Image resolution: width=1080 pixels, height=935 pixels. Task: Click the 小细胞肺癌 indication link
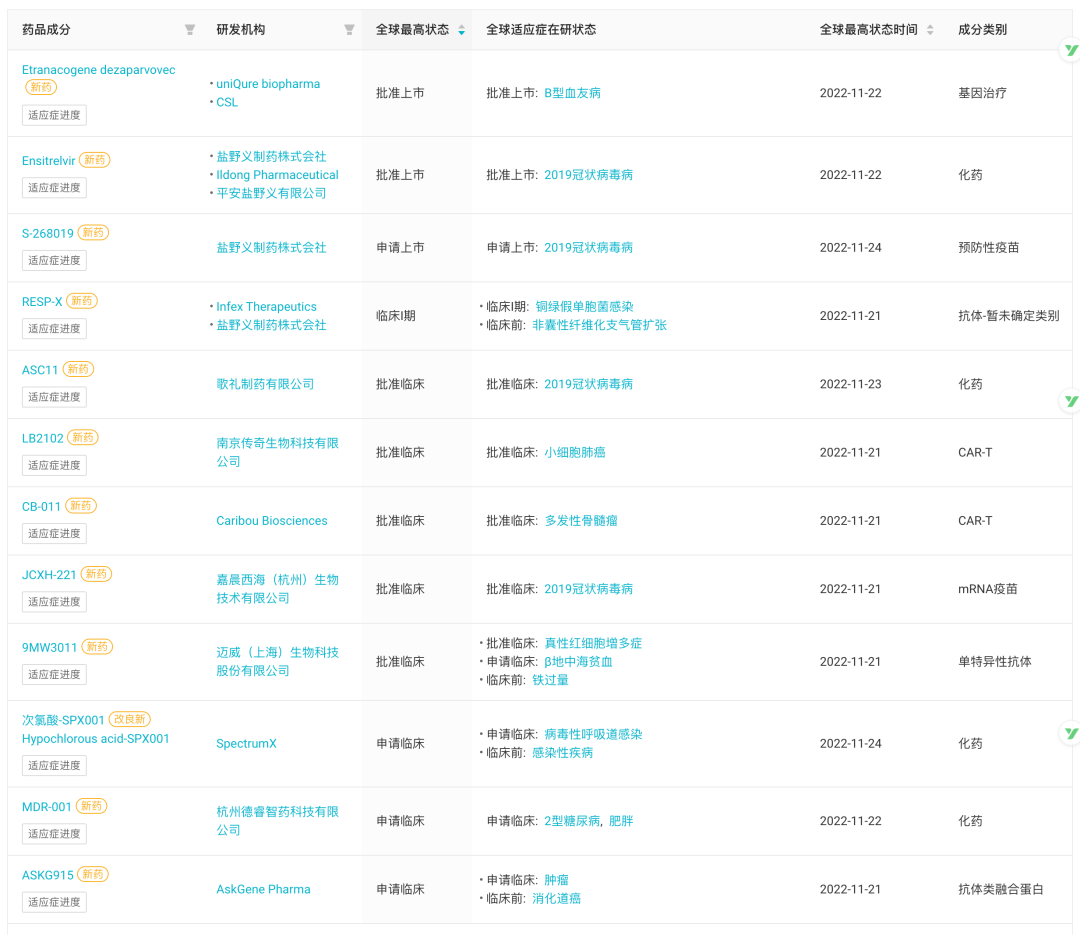click(574, 452)
